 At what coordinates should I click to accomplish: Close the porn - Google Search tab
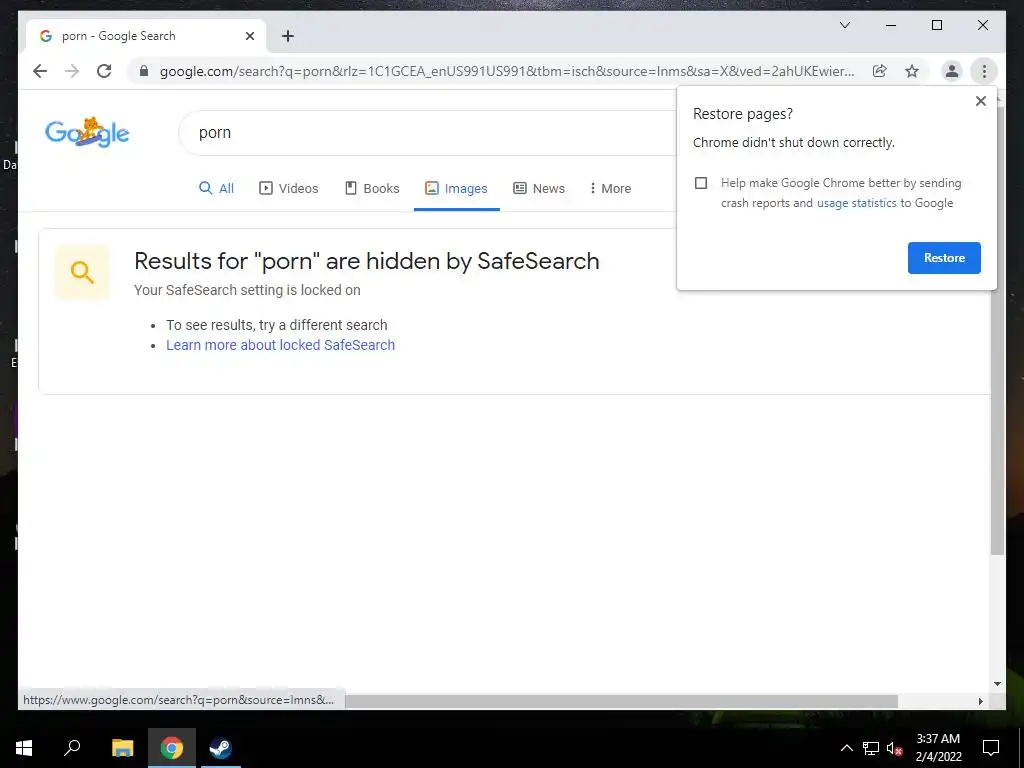[x=249, y=36]
